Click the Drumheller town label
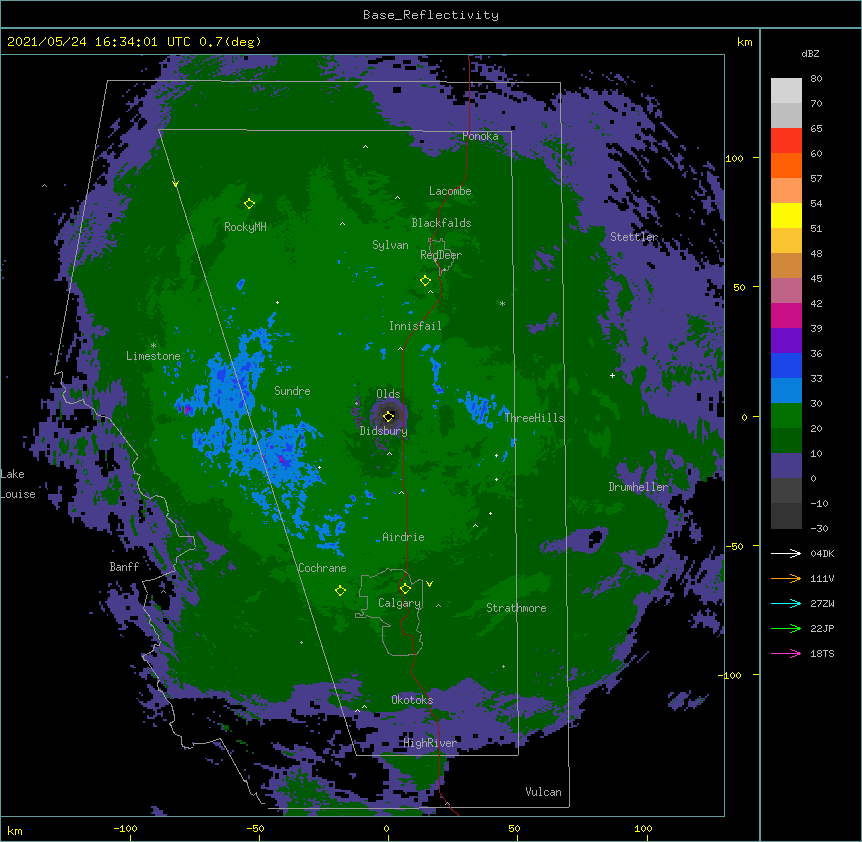Viewport: 862px width, 842px height. (x=638, y=487)
